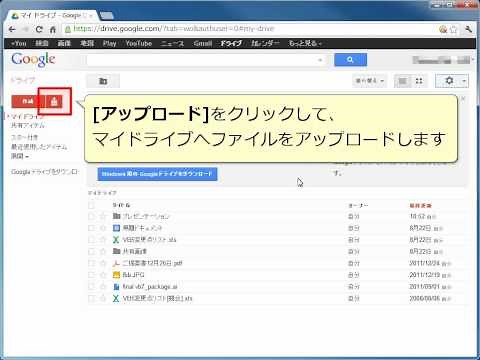Bookmark page with the star in address bar
Image resolution: width=480 pixels, height=360 pixels.
coord(453,29)
